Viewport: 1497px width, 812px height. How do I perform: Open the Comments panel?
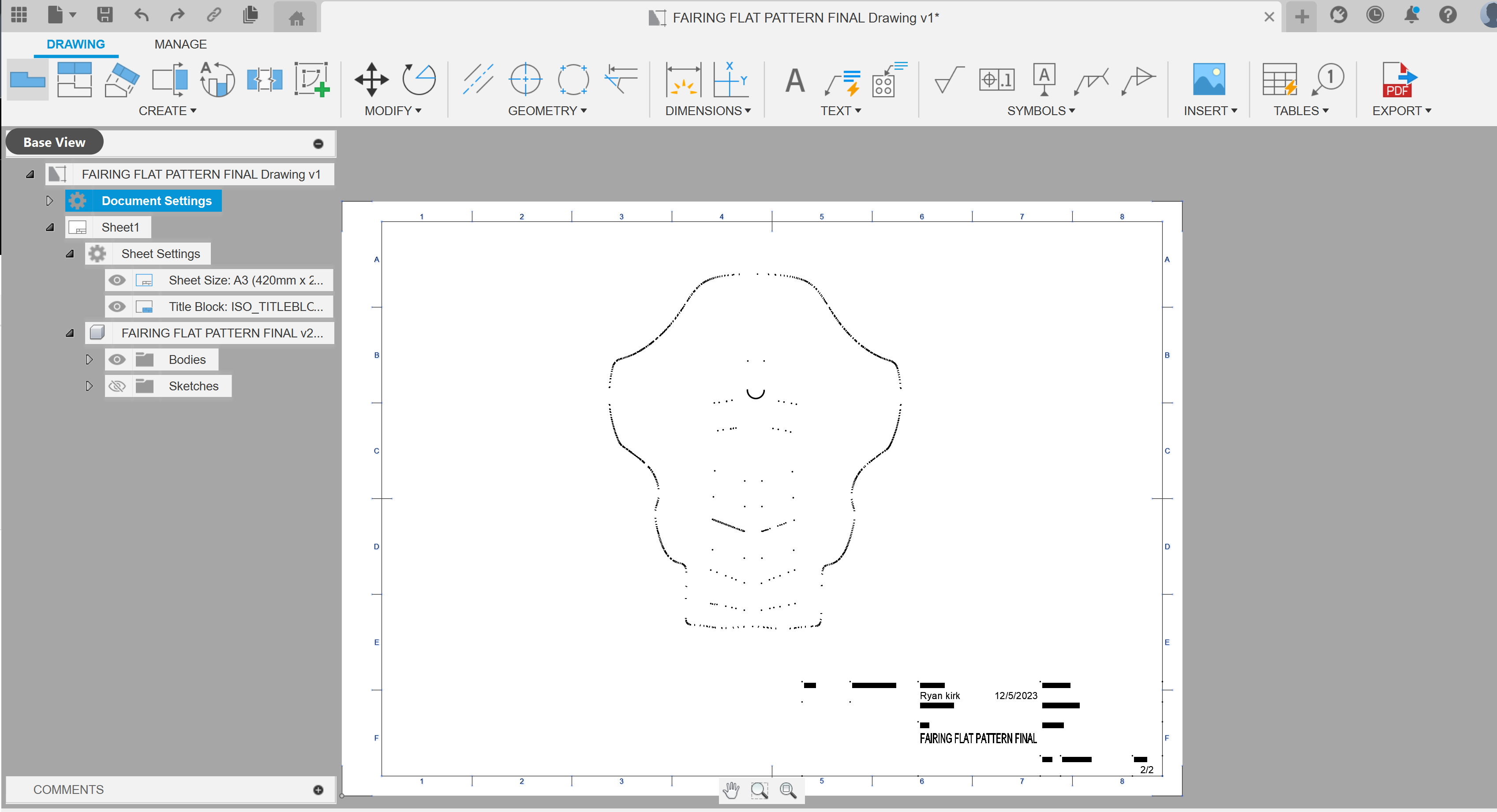coord(67,790)
